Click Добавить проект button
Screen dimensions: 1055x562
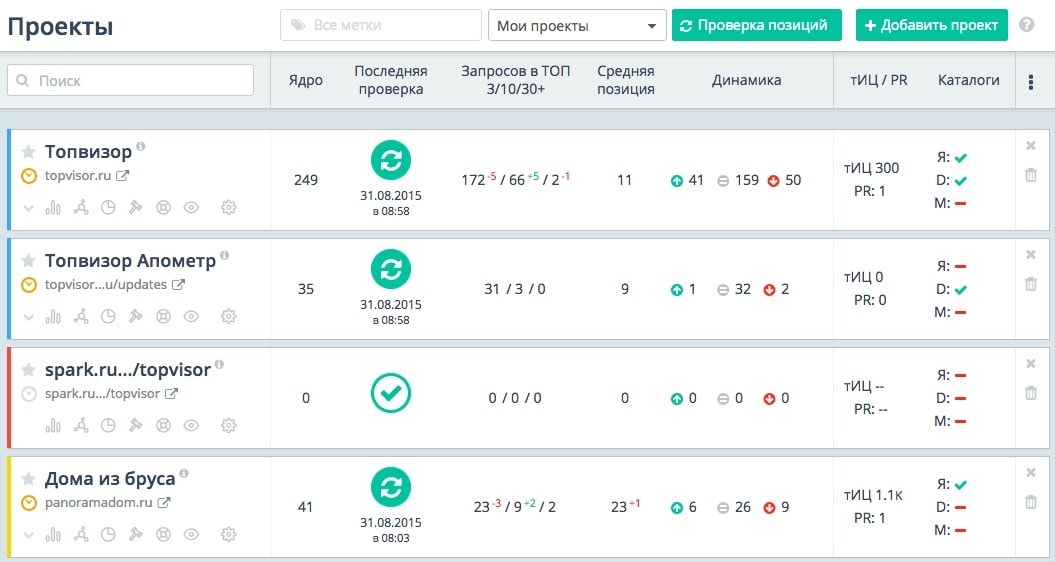932,26
